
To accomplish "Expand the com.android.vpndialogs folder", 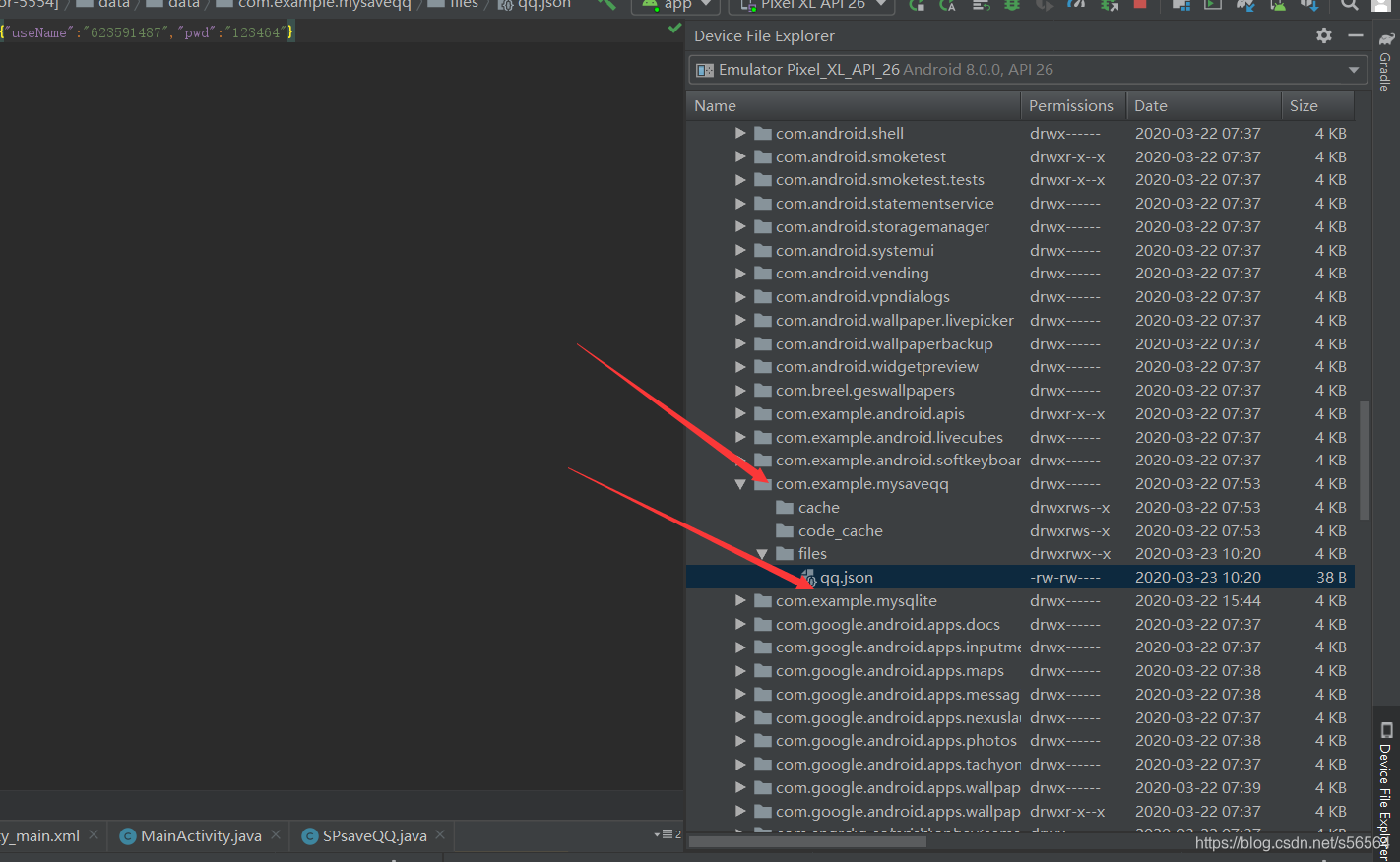I will point(740,297).
